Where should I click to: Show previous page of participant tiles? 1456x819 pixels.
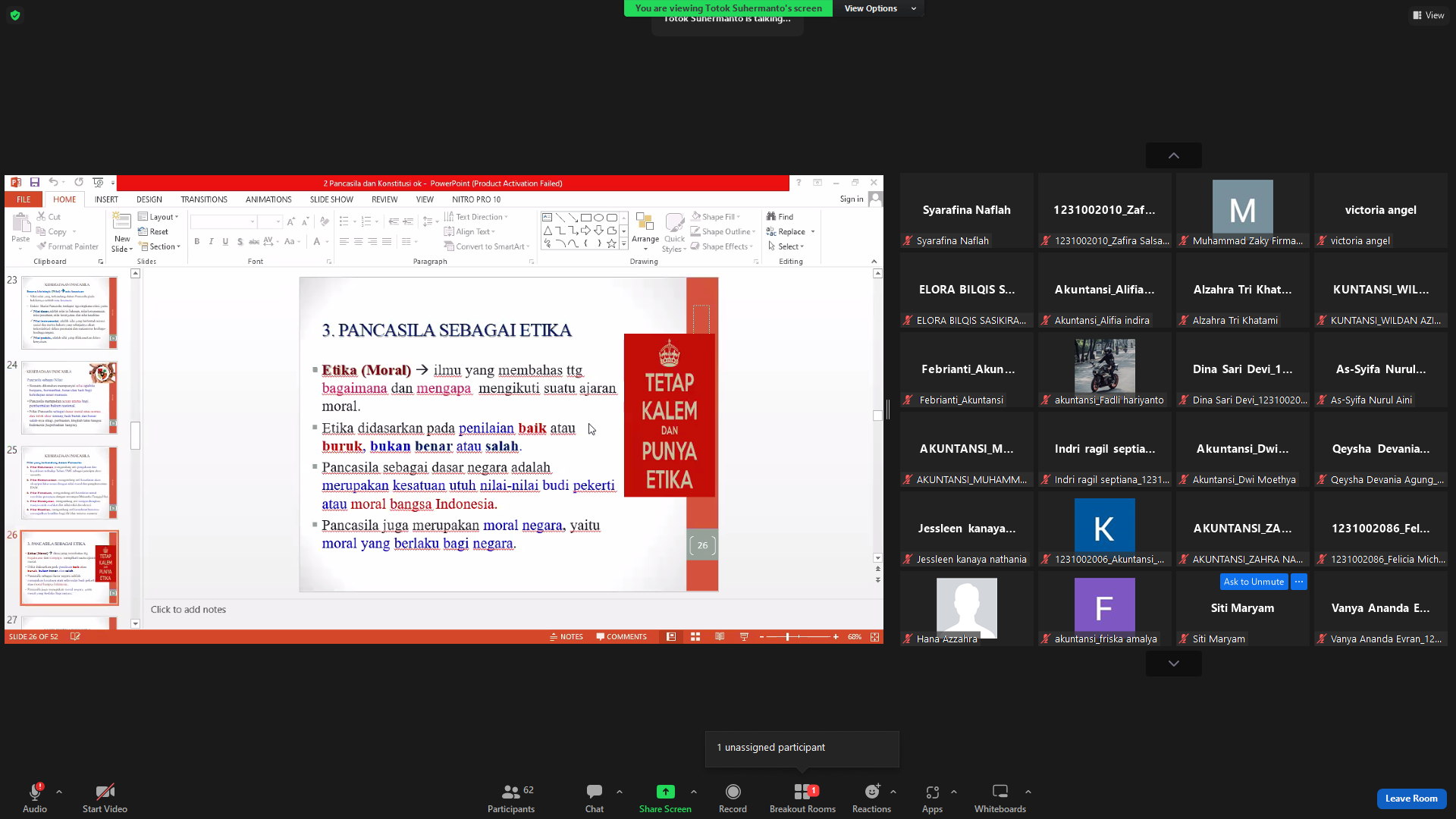(x=1173, y=155)
